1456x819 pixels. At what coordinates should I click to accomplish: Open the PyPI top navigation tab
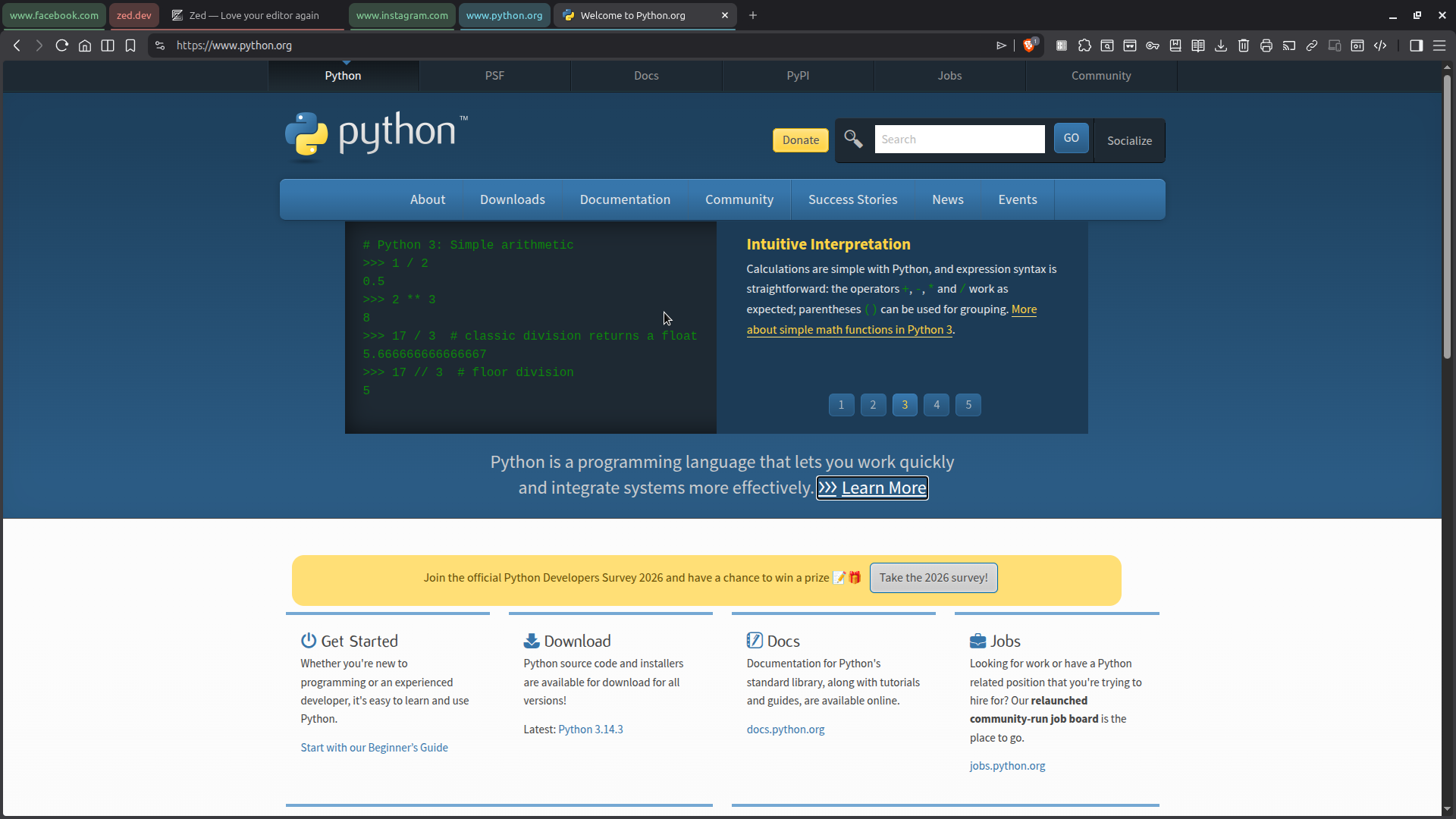coord(798,76)
